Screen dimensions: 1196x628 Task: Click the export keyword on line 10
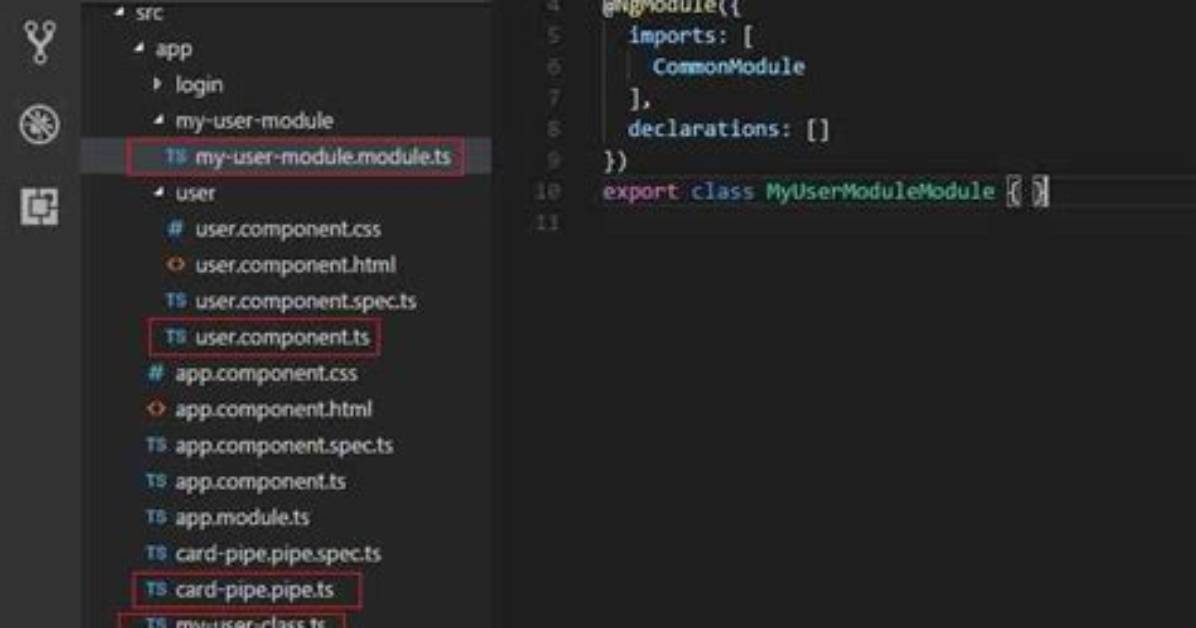click(x=640, y=192)
